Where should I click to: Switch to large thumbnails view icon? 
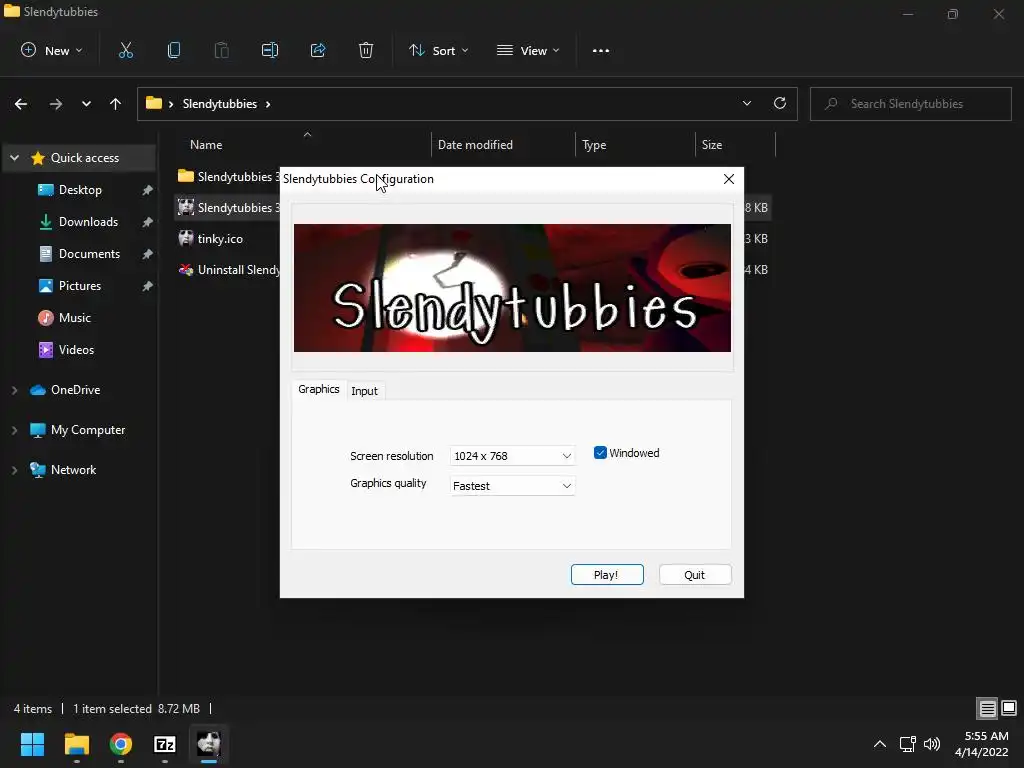pyautogui.click(x=1009, y=708)
